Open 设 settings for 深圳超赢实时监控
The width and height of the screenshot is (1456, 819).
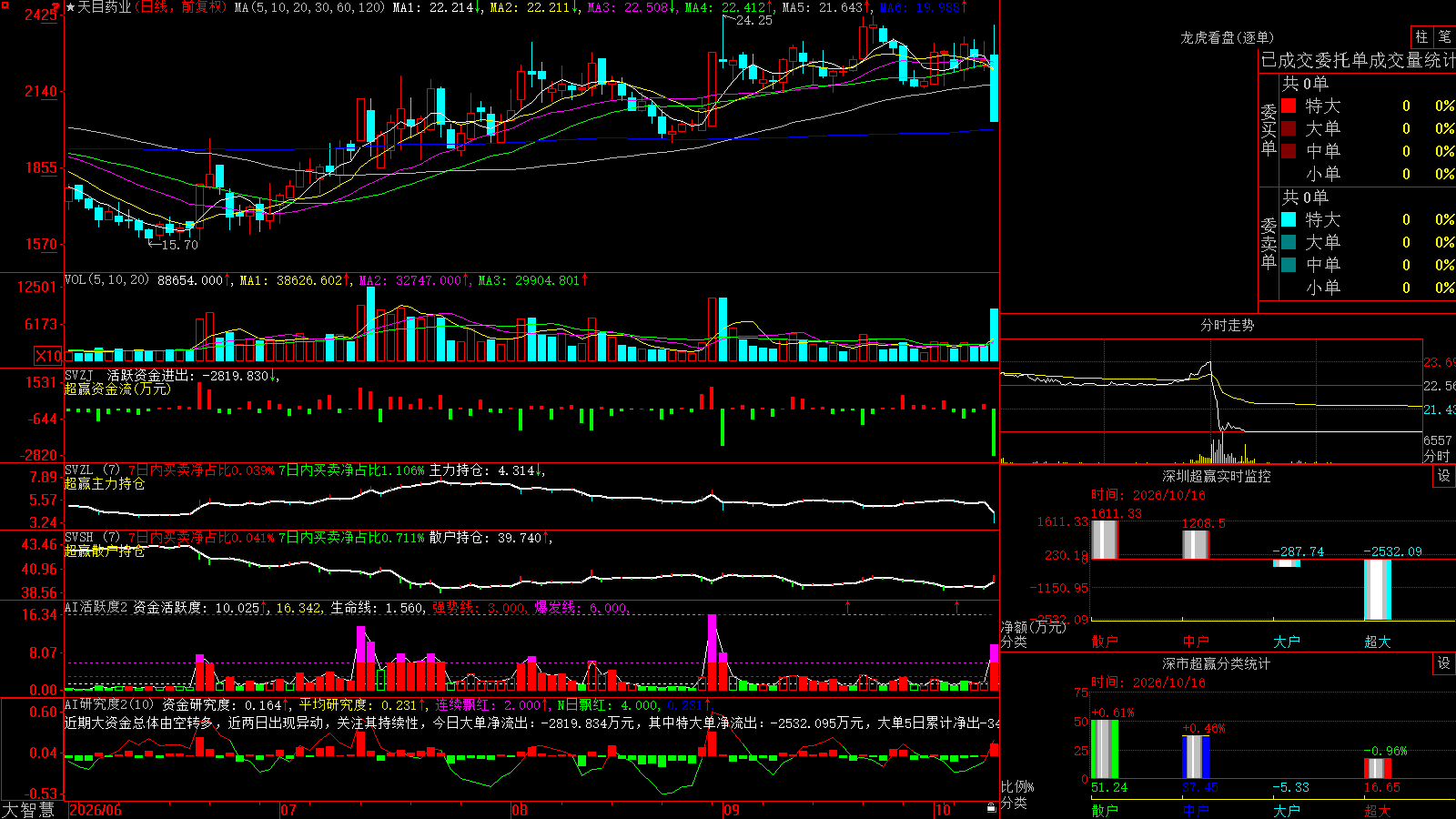pos(1444,476)
